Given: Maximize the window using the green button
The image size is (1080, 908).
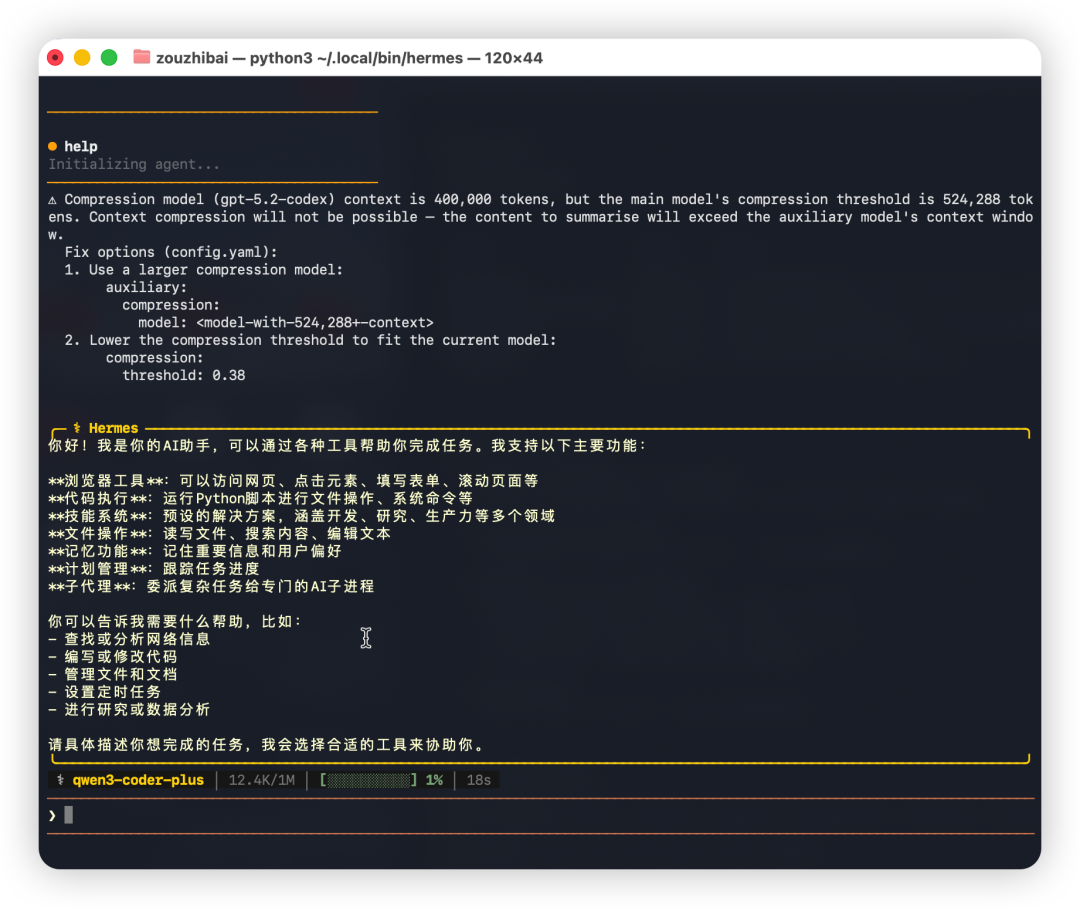Looking at the screenshot, I should (x=109, y=58).
